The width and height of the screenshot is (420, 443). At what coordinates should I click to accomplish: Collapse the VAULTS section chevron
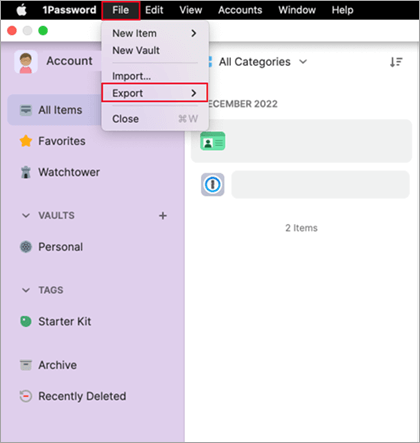click(26, 216)
